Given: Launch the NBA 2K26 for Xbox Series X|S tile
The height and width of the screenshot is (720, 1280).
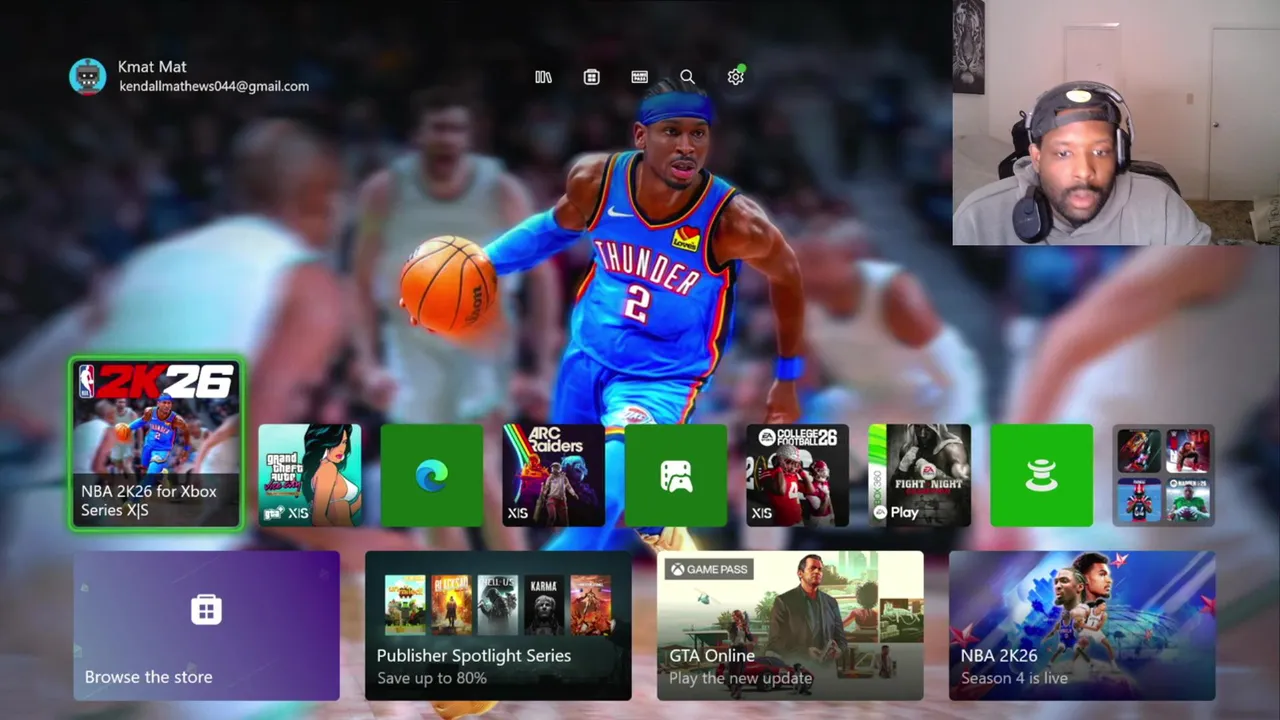Looking at the screenshot, I should pyautogui.click(x=156, y=443).
